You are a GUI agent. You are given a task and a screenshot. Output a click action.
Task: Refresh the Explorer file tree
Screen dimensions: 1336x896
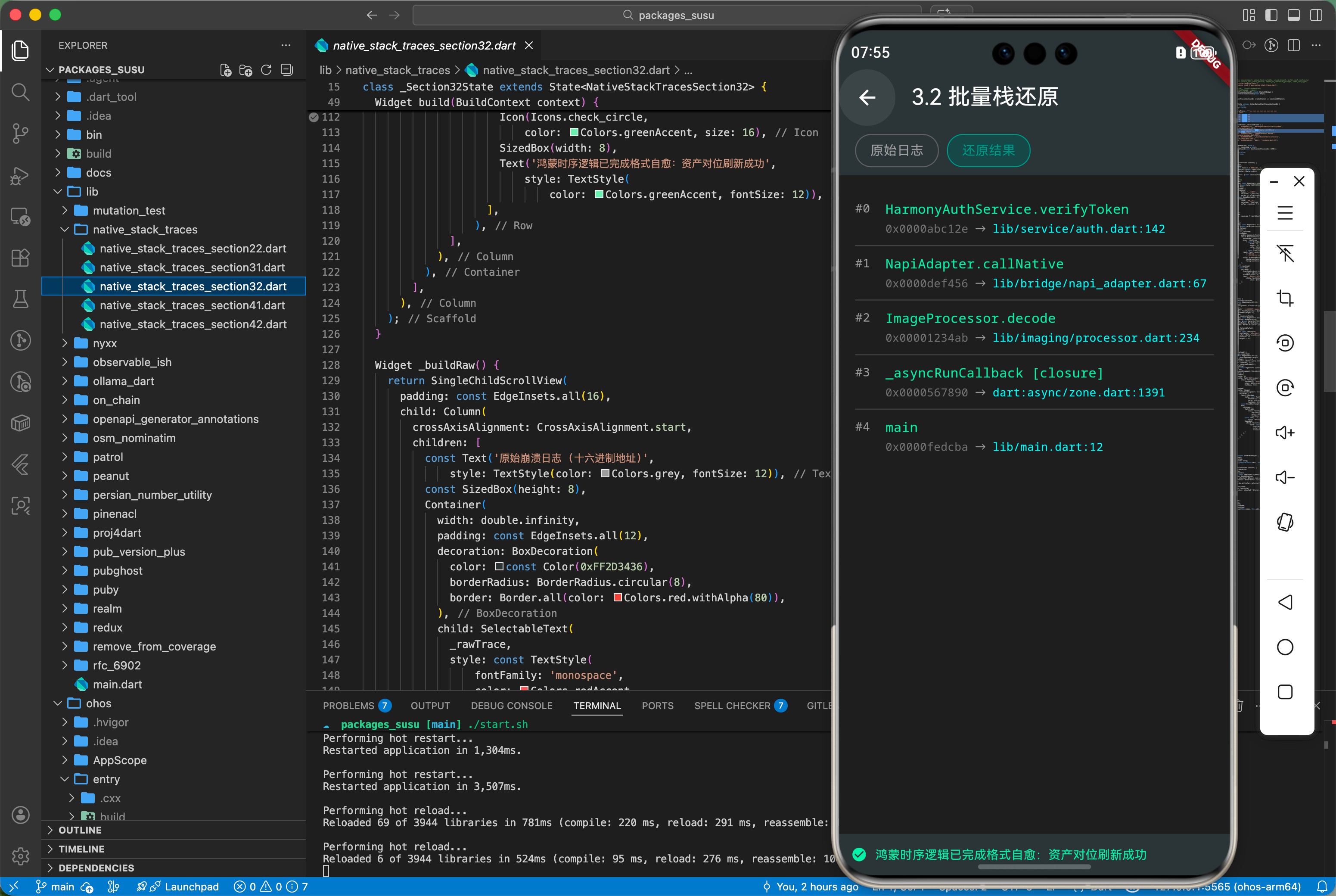[x=266, y=70]
